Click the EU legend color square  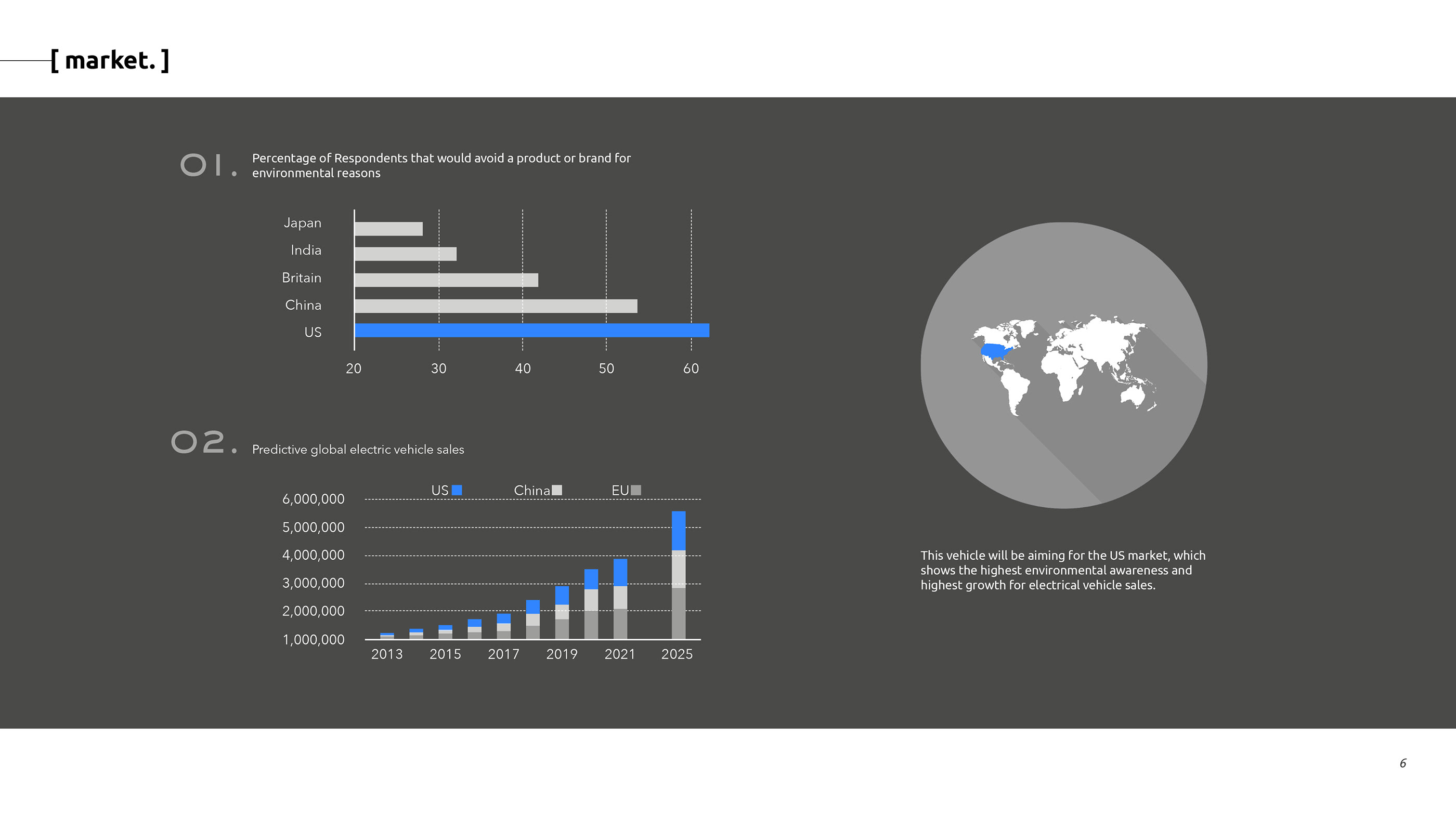pyautogui.click(x=636, y=490)
